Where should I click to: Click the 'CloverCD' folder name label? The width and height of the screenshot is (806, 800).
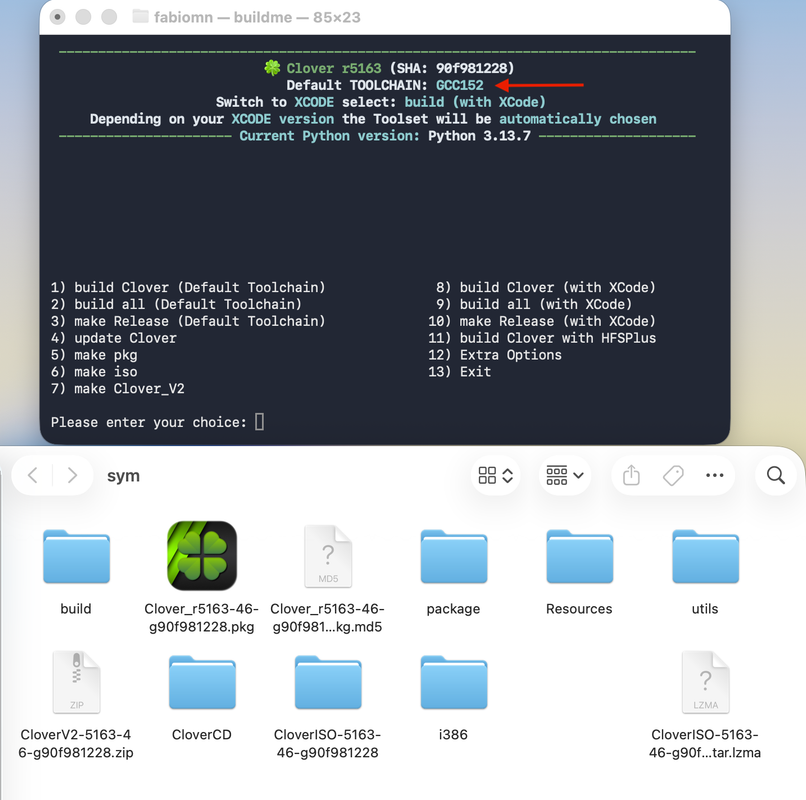tap(202, 735)
